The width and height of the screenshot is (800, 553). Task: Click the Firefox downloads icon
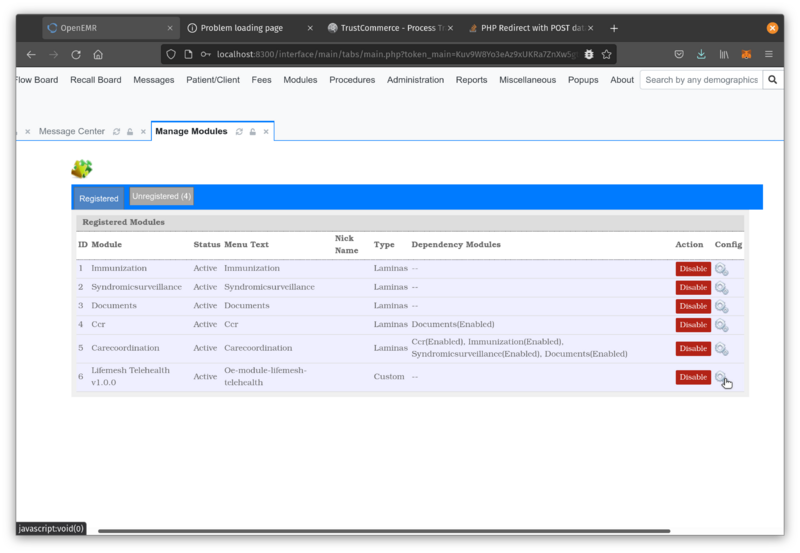[701, 54]
